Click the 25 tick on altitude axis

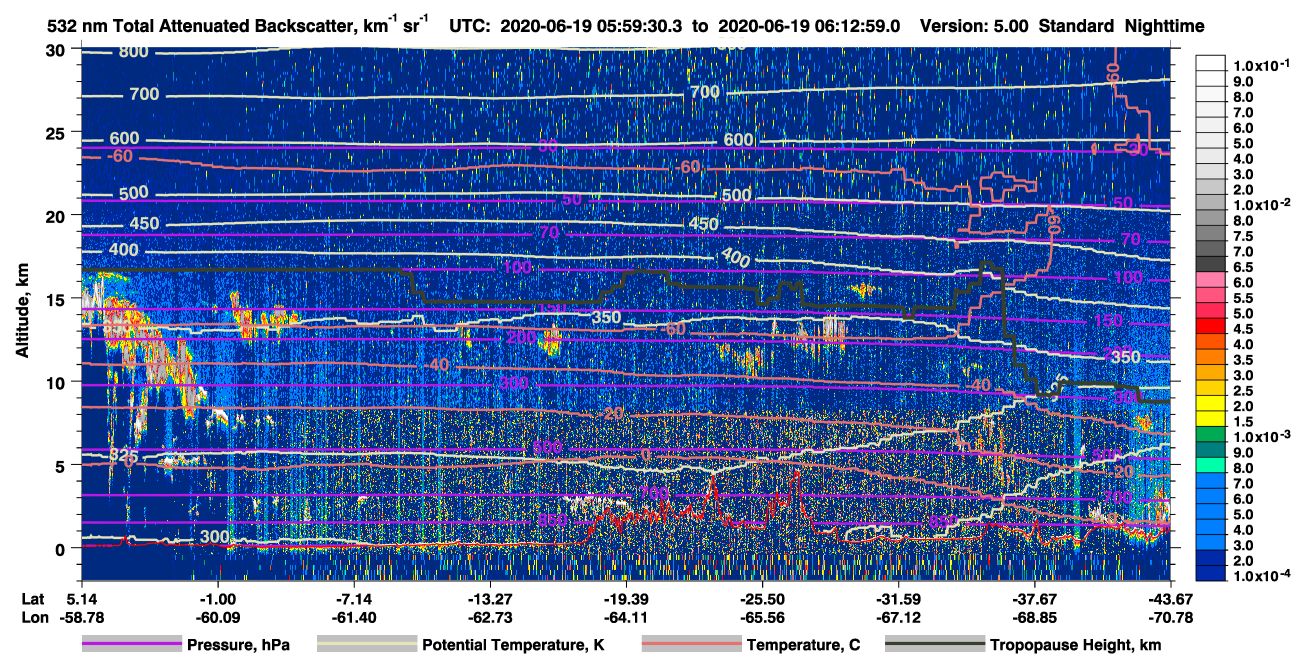(57, 132)
